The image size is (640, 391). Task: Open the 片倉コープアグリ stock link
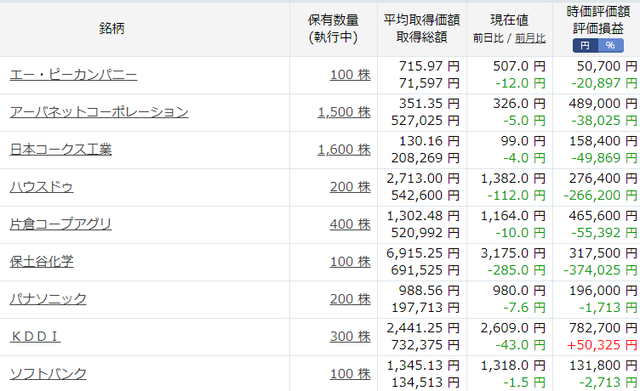(61, 224)
